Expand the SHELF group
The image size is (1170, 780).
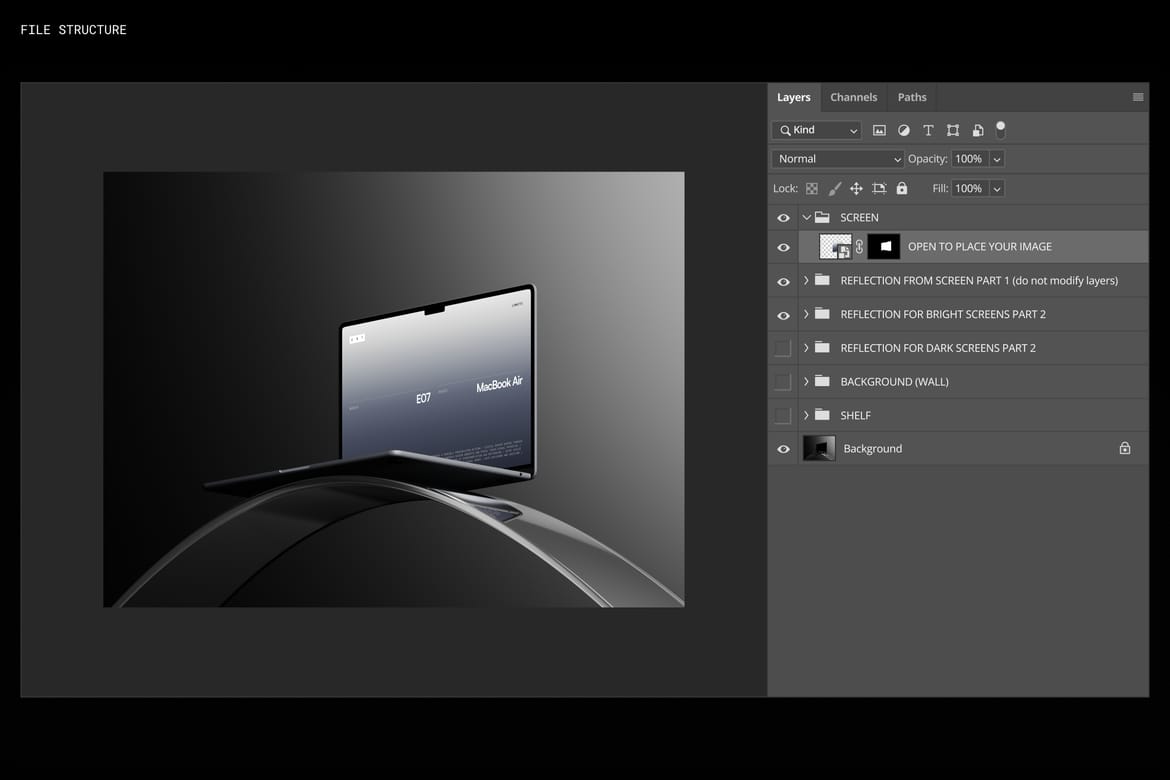tap(806, 415)
